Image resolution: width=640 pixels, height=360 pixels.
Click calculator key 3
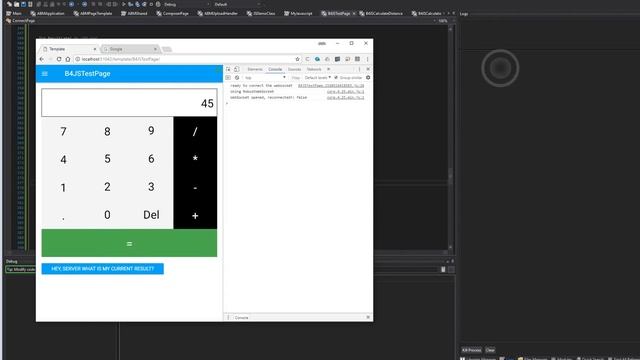click(151, 187)
